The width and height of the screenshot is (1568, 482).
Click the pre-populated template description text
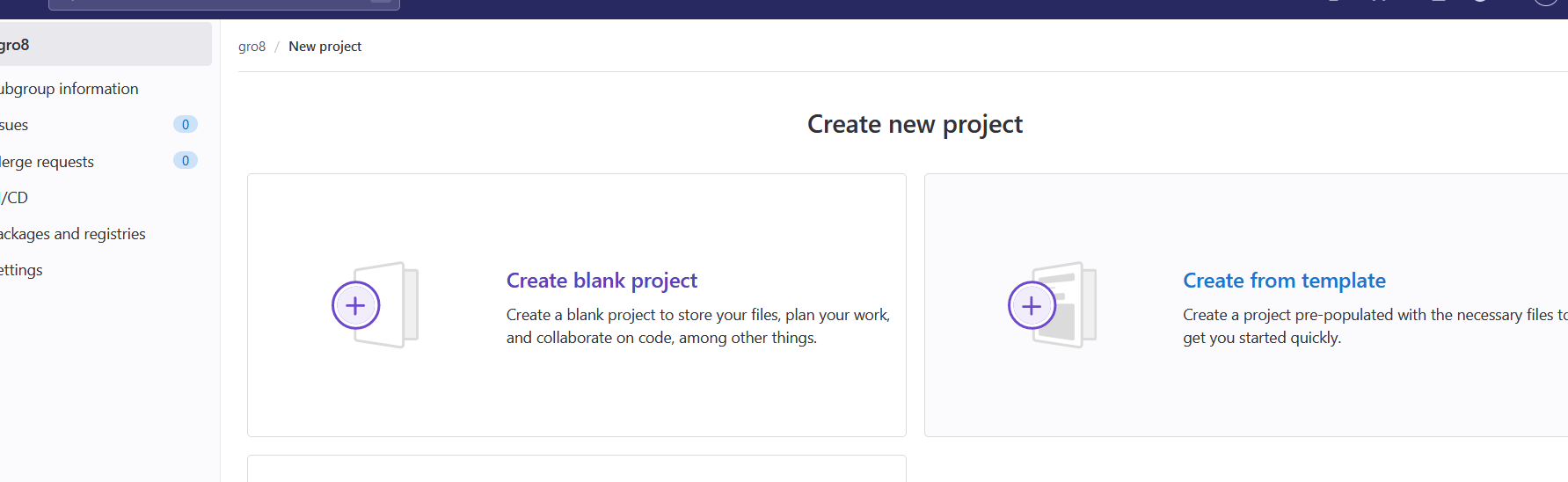click(x=1375, y=326)
